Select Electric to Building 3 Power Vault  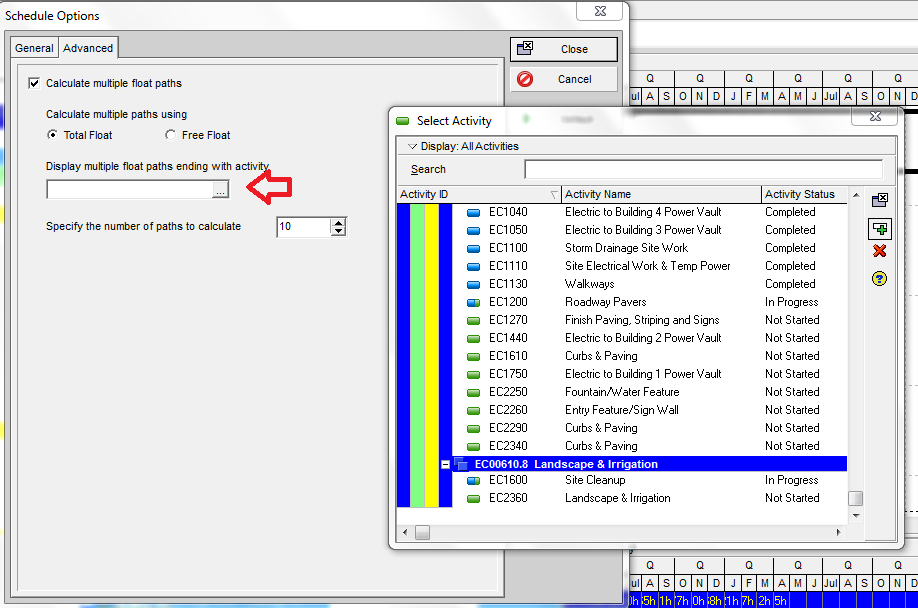coord(650,231)
